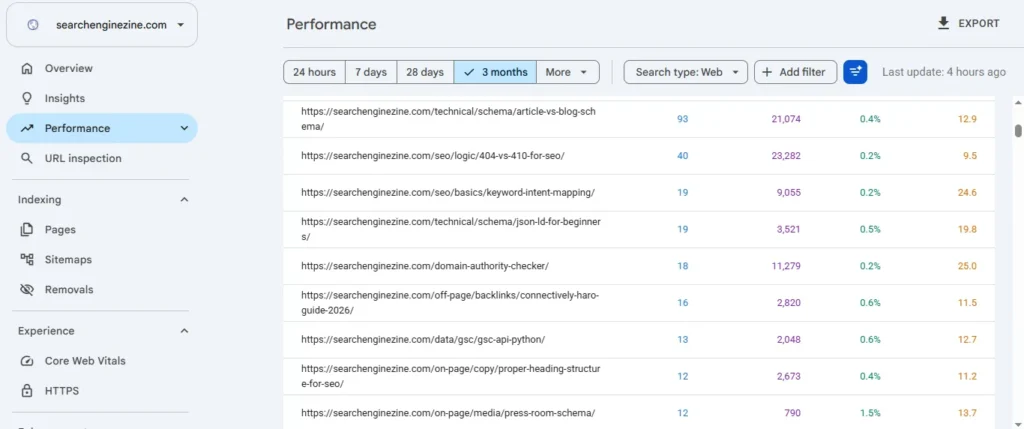Open the Sitemaps report
Screen dimensions: 1024x429
tap(102, 259)
